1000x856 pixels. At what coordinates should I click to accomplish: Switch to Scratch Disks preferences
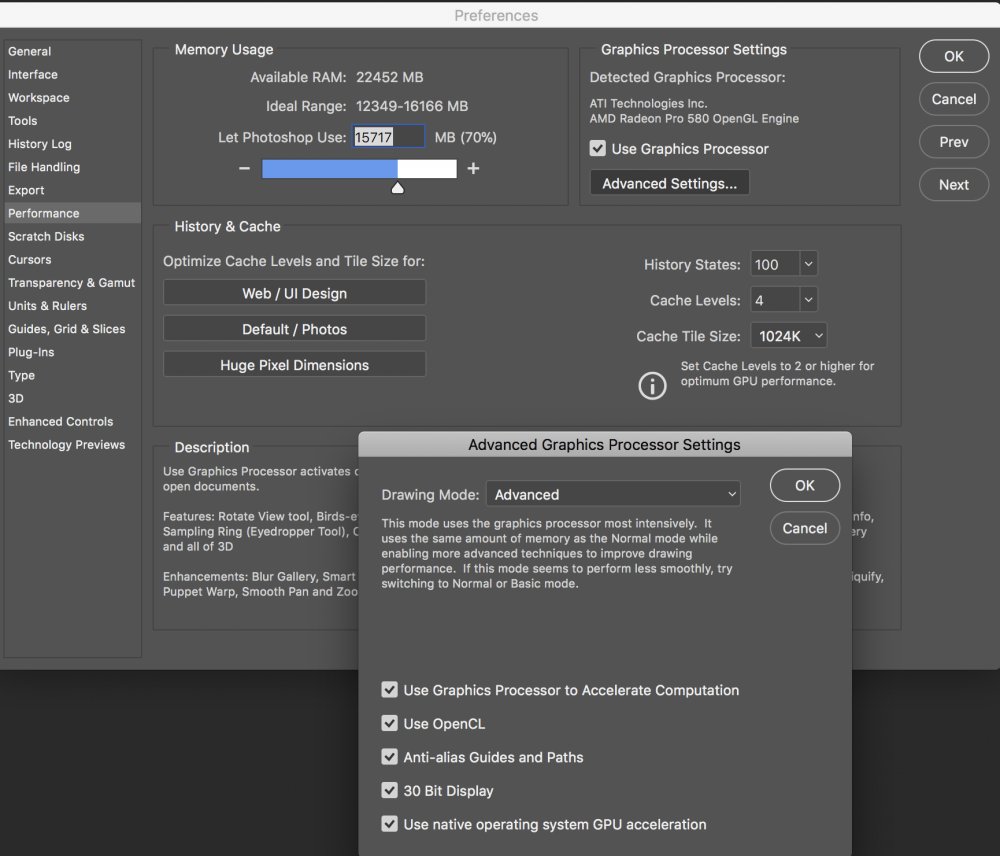click(x=47, y=237)
